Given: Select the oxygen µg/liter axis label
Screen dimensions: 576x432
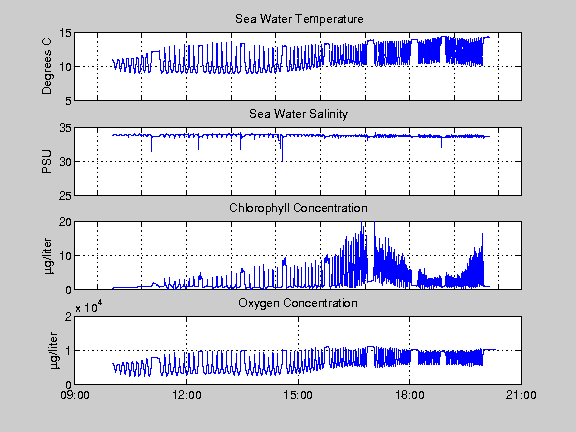Looking at the screenshot, I should [53, 351].
